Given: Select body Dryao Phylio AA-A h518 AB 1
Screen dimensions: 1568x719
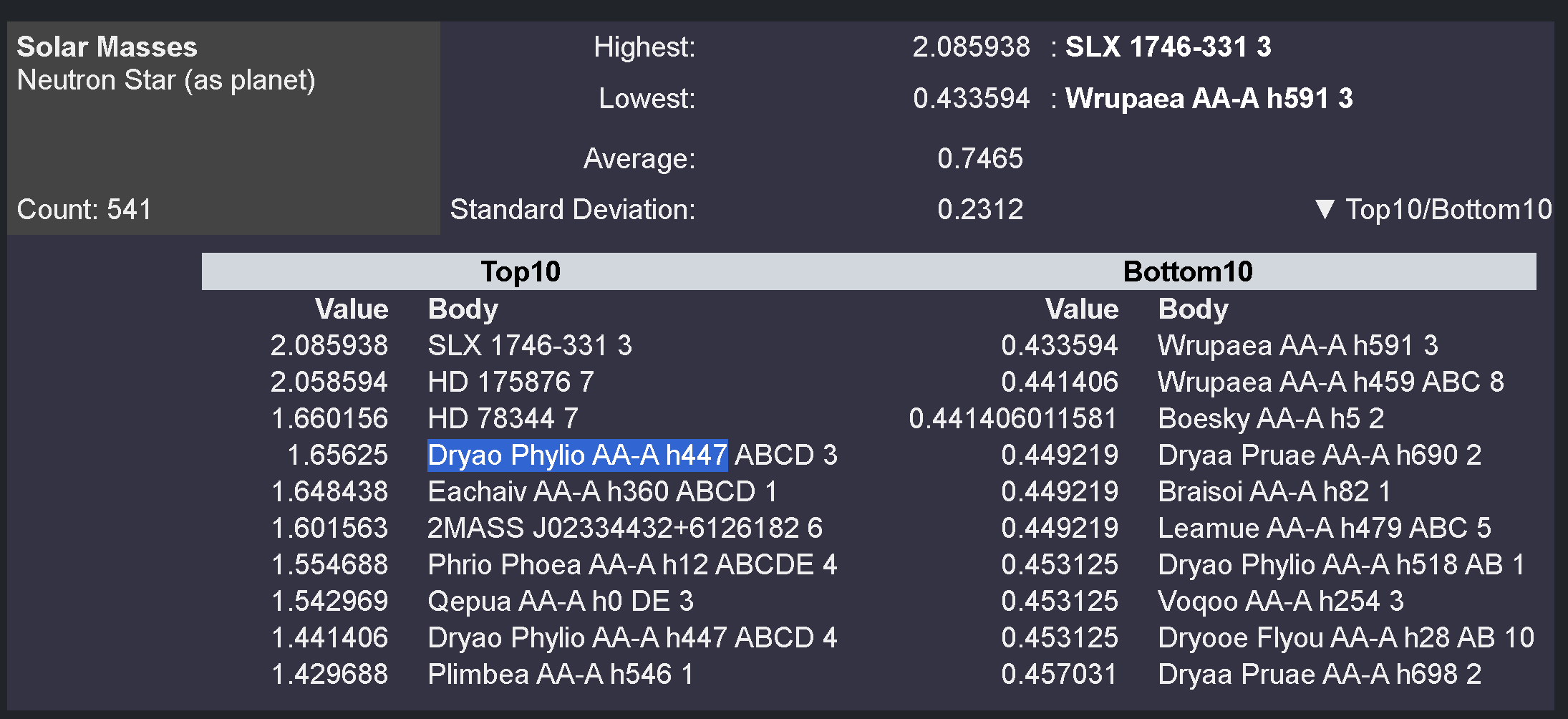Looking at the screenshot, I should click(x=1341, y=564).
